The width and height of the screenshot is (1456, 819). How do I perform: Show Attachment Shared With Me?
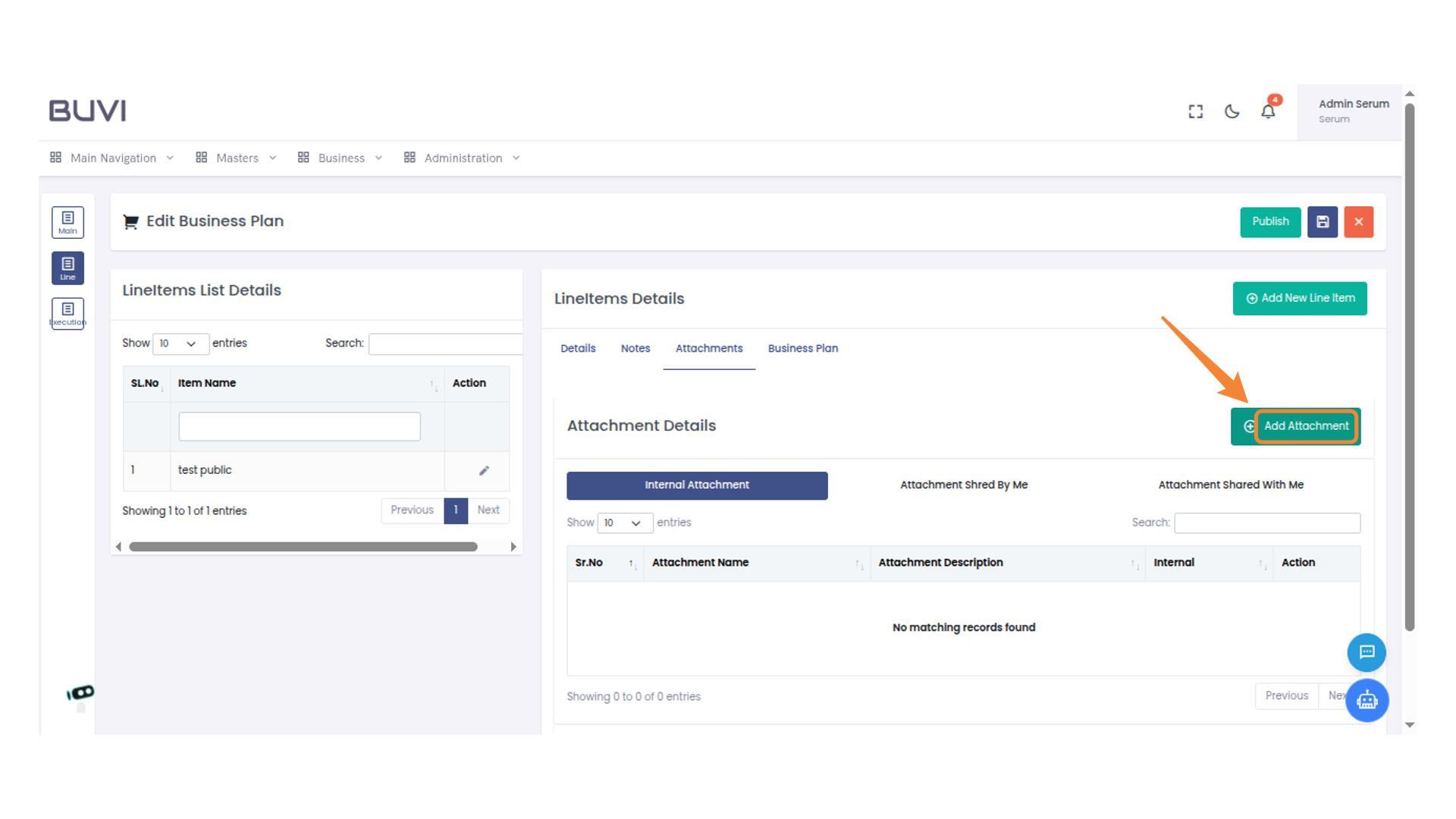point(1230,485)
